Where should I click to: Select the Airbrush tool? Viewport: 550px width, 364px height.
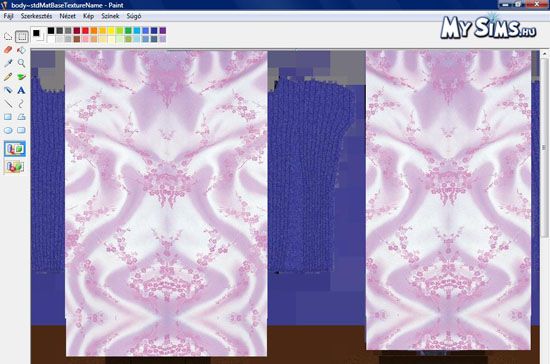pos(8,90)
